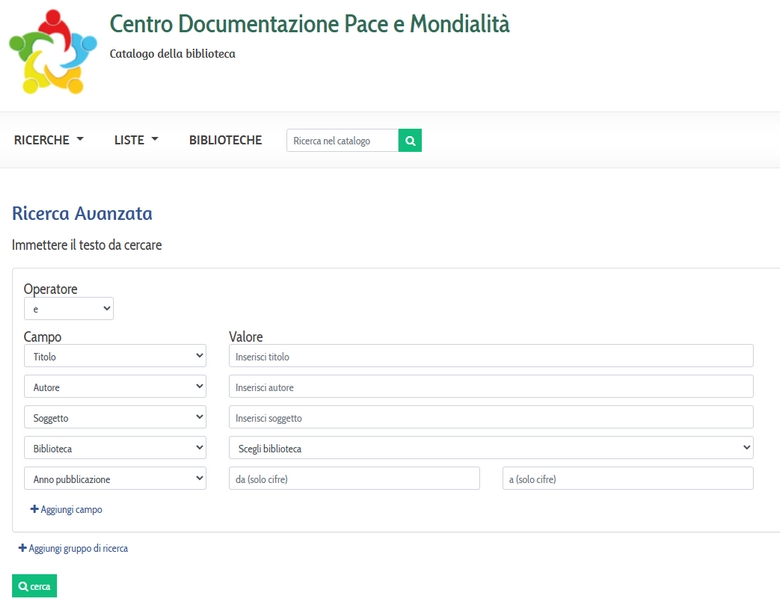The image size is (780, 605).
Task: Go to the BIBLIOTECHE page
Action: pos(225,140)
